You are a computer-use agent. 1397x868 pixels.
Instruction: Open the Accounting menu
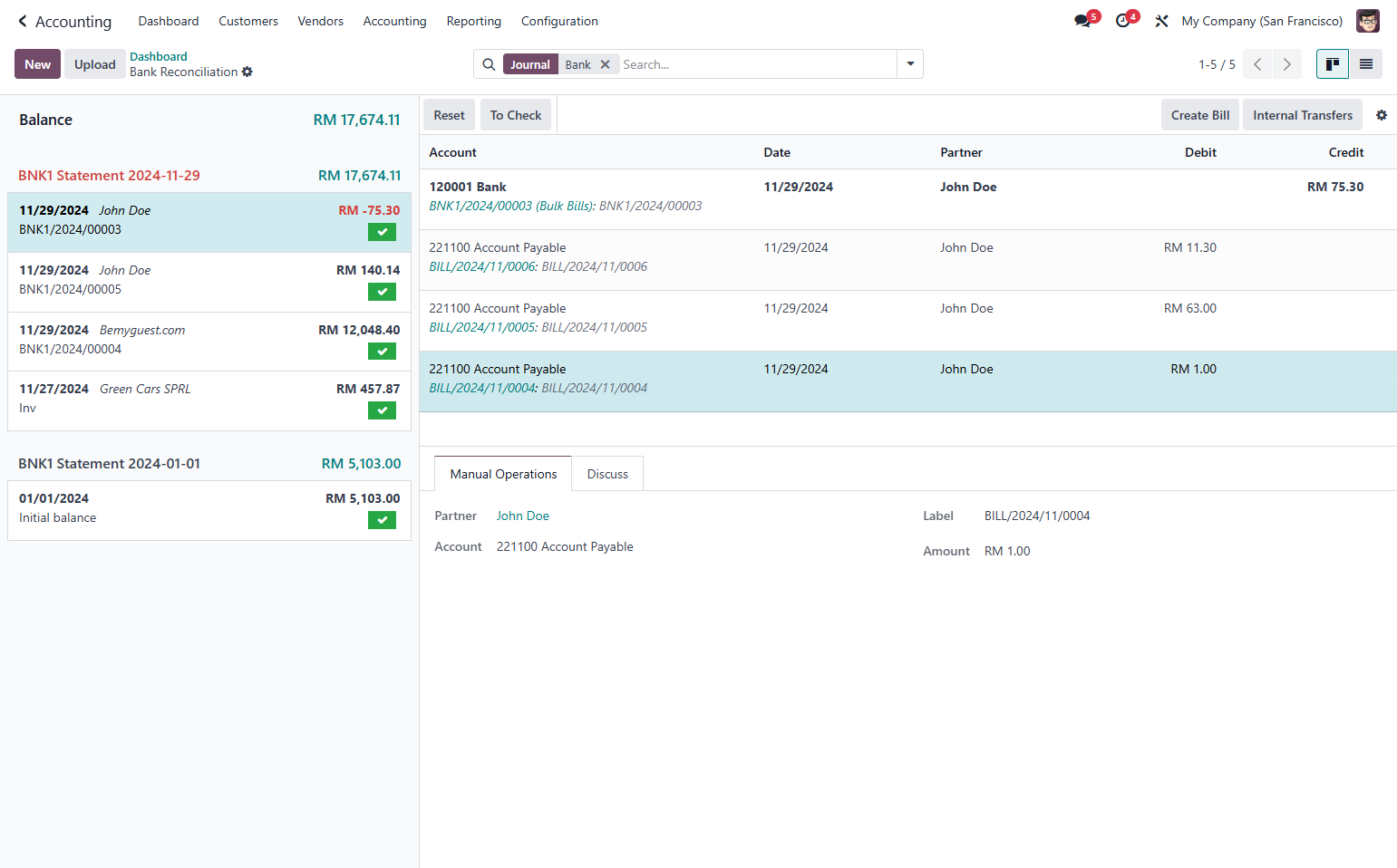click(394, 21)
